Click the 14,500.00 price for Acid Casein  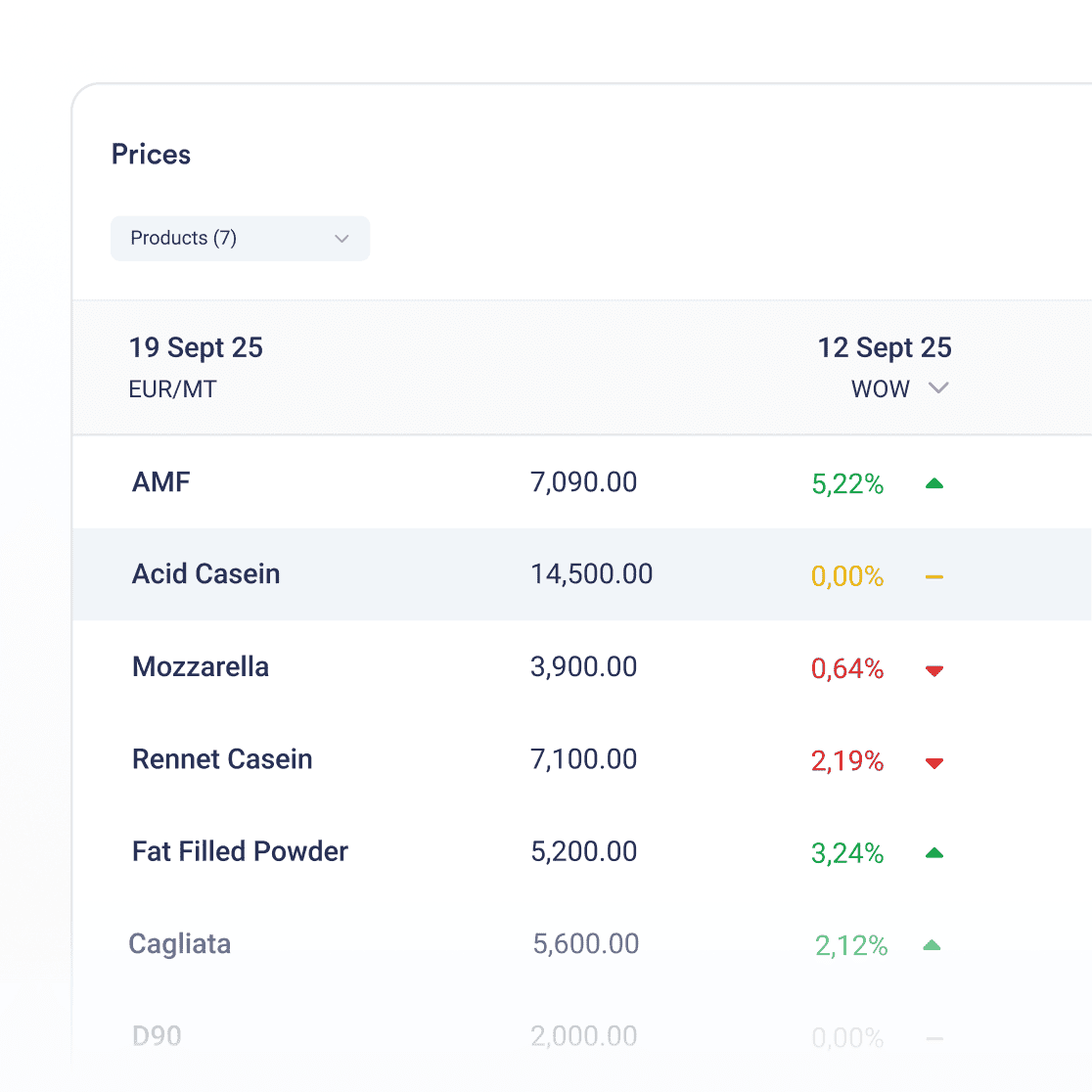592,575
